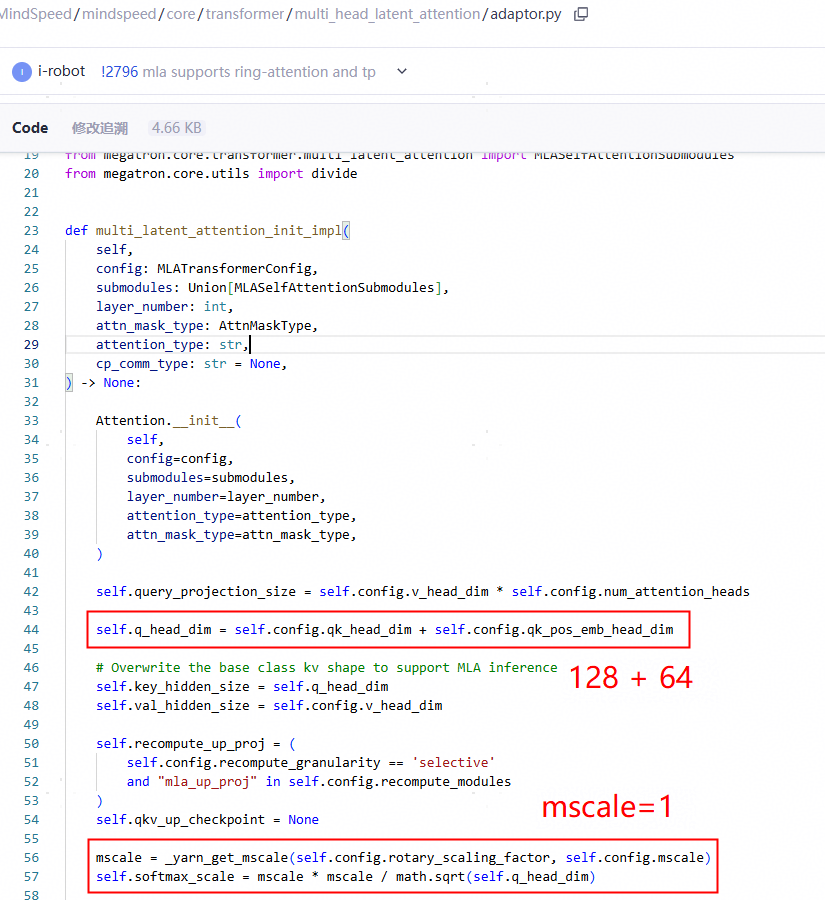825x900 pixels.
Task: Select line number 29
Action: point(32,345)
